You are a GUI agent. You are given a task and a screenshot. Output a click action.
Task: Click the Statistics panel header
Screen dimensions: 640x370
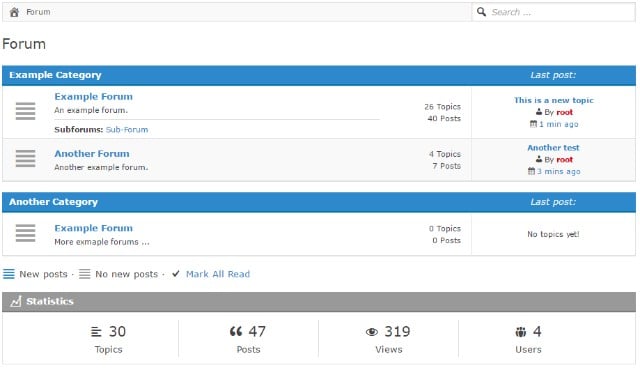point(319,301)
